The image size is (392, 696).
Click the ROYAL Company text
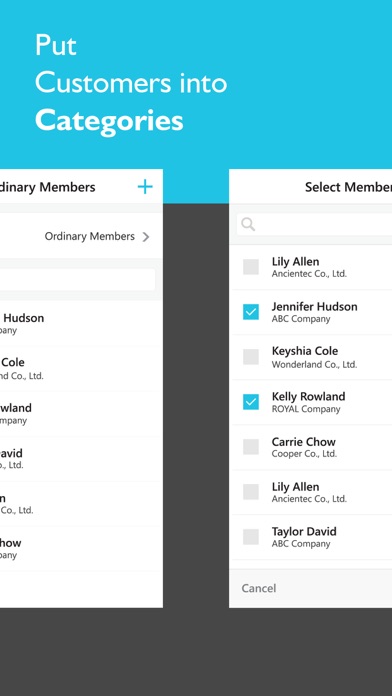(306, 409)
